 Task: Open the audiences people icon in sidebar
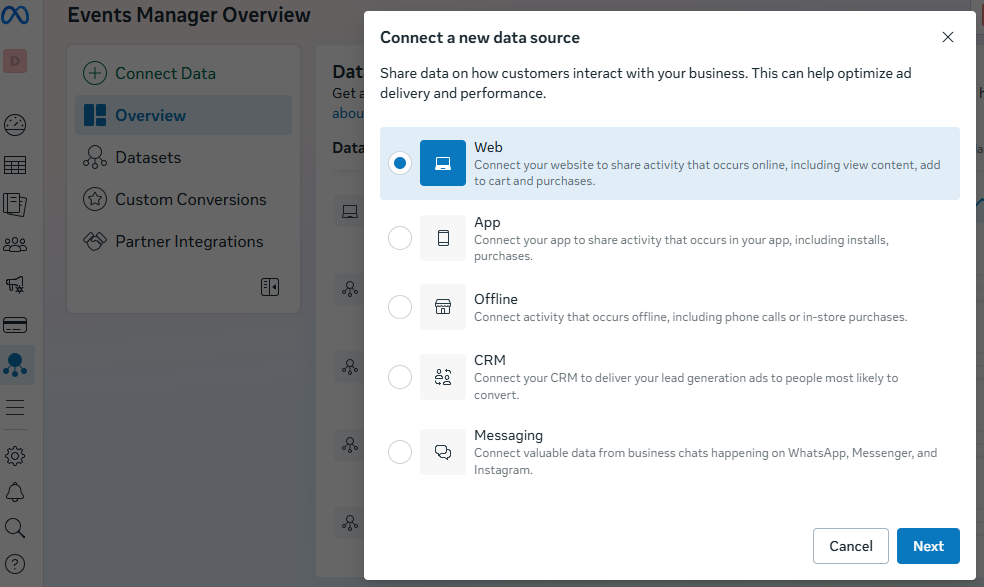click(15, 245)
